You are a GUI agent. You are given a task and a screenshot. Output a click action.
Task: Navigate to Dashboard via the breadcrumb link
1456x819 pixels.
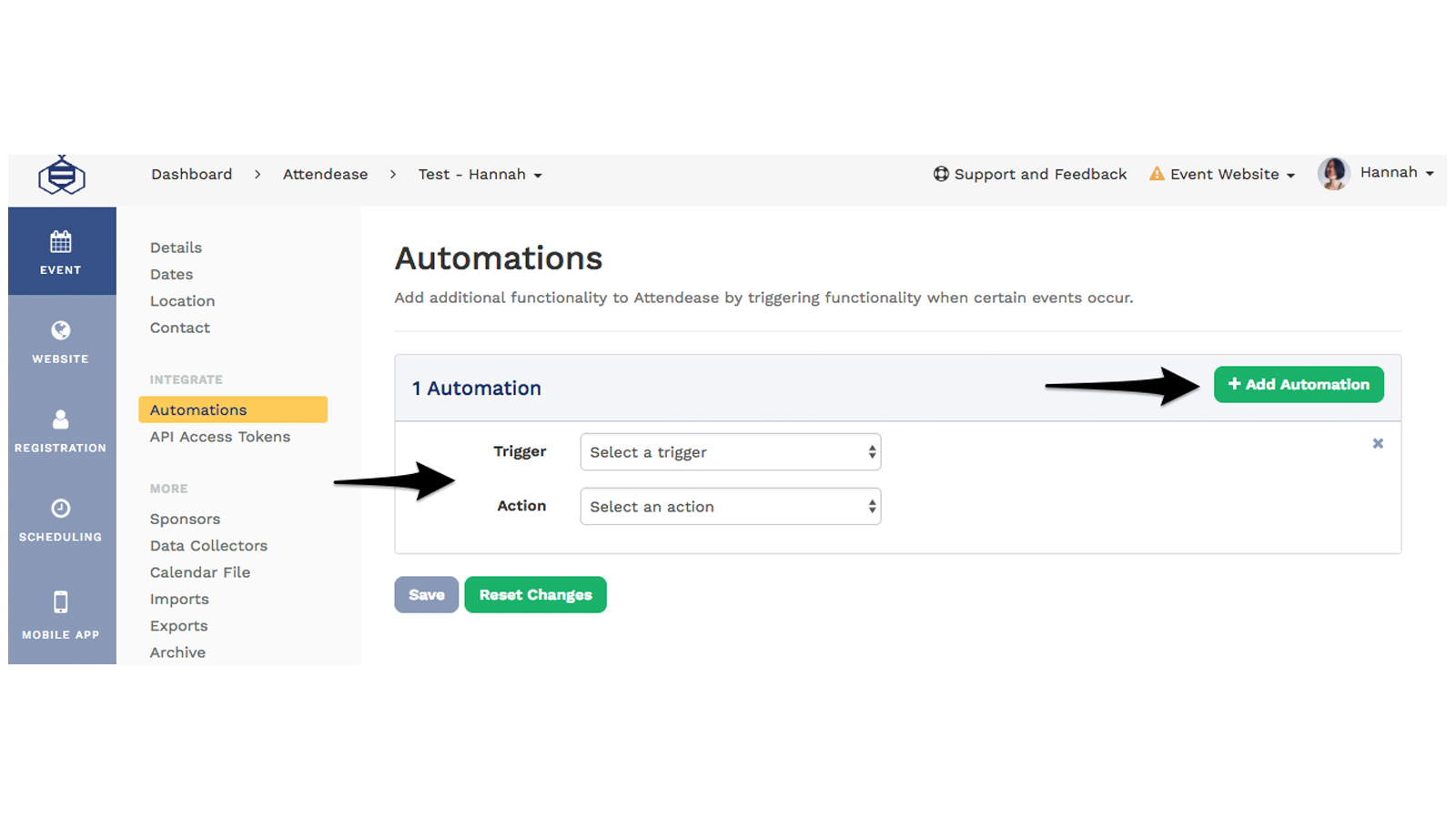[191, 174]
